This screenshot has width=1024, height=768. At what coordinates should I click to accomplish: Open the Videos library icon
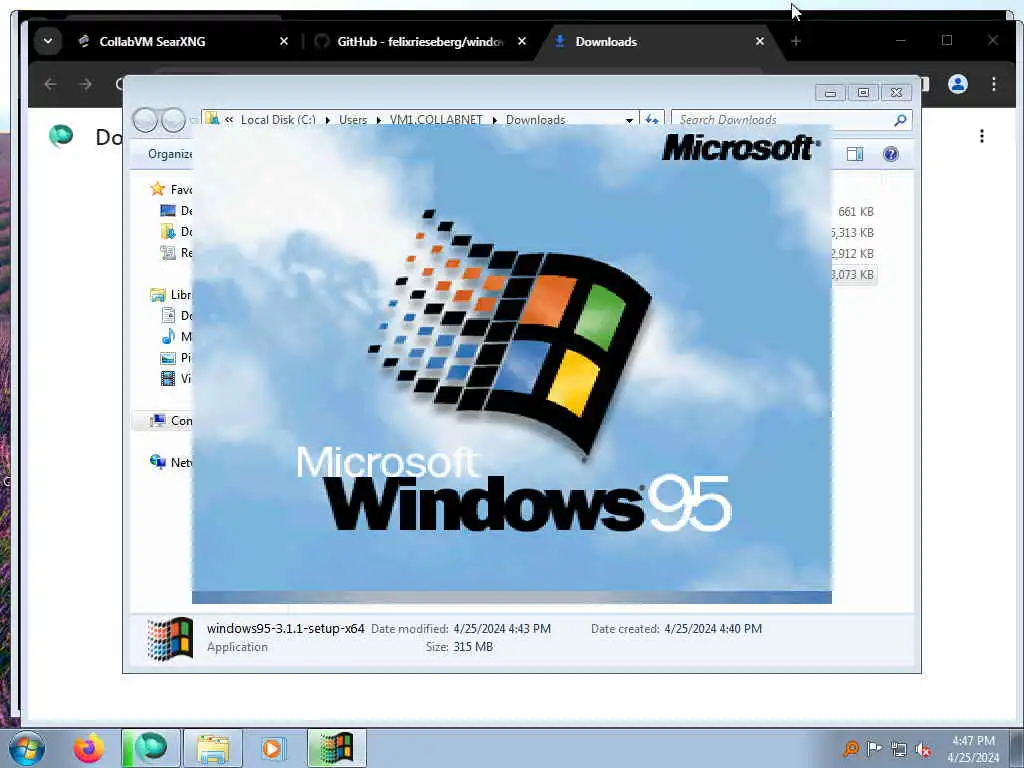point(168,378)
